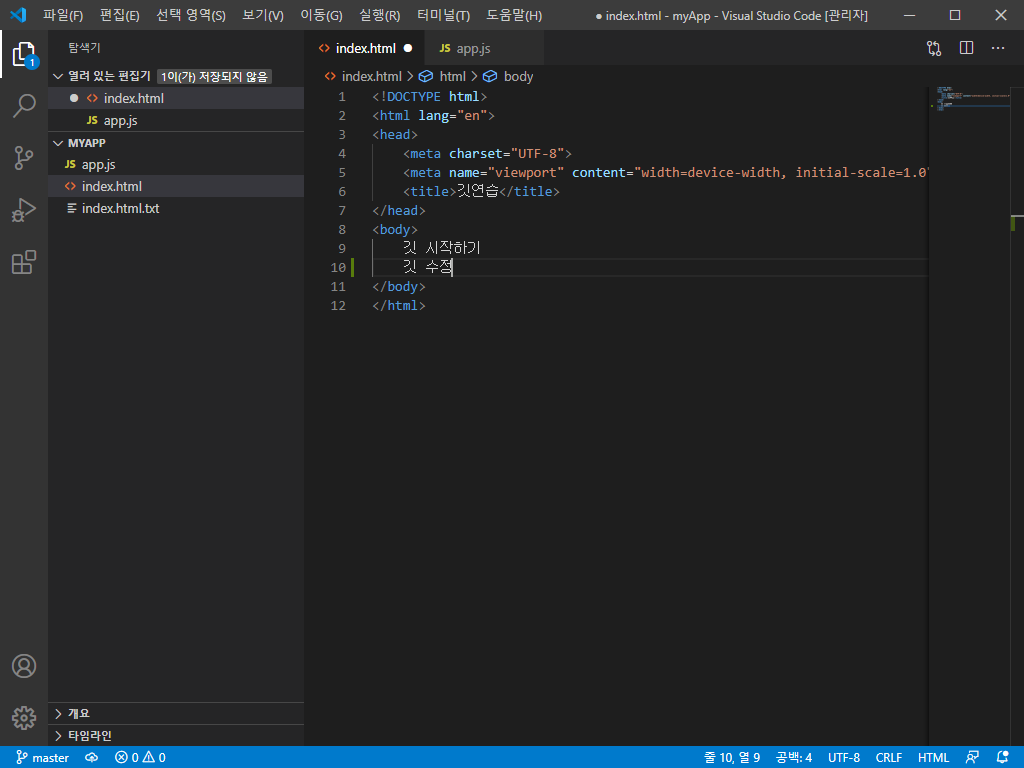Open the 도움말(H) menu

pos(514,15)
